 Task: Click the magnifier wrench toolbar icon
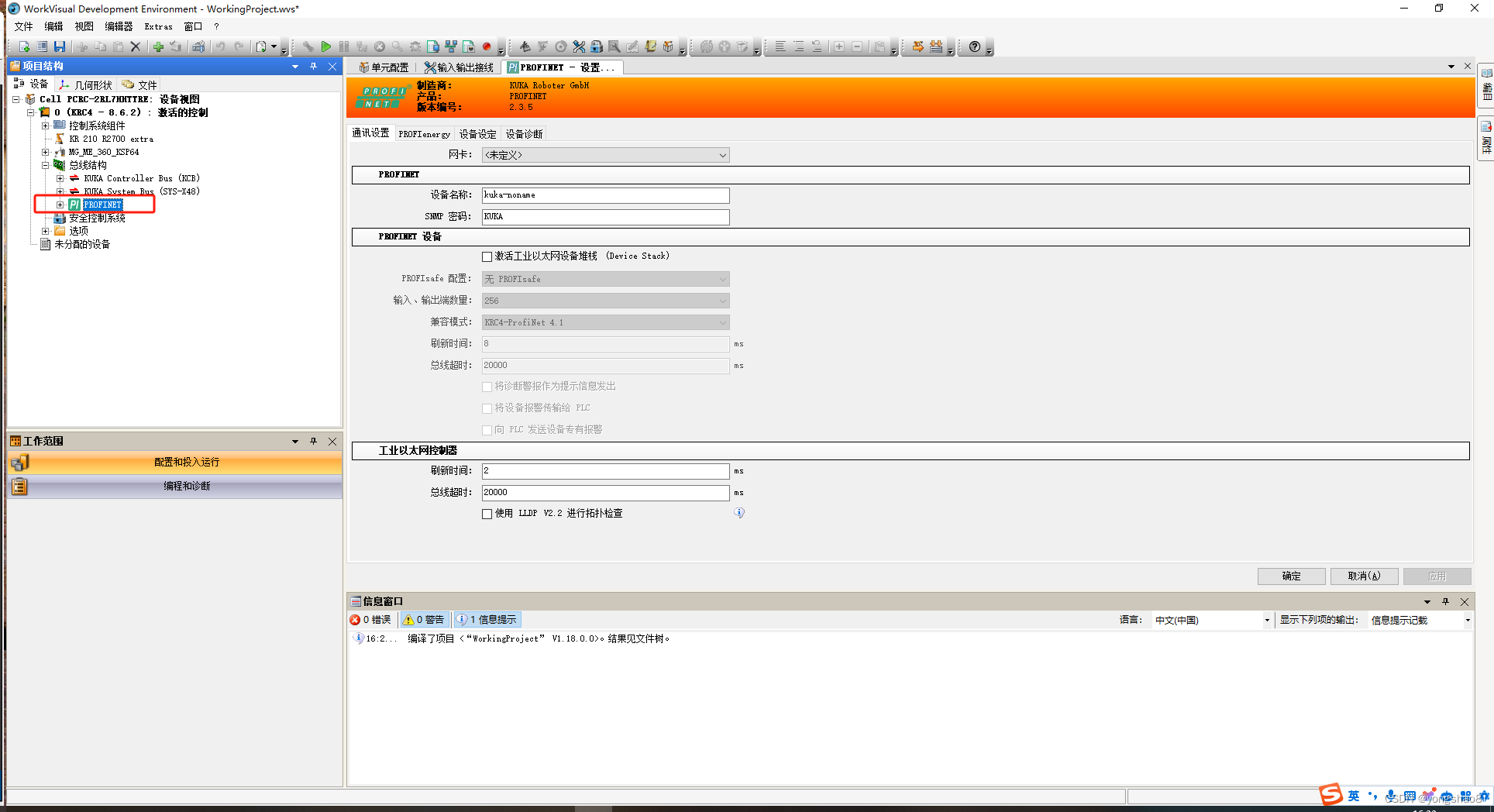click(x=614, y=46)
